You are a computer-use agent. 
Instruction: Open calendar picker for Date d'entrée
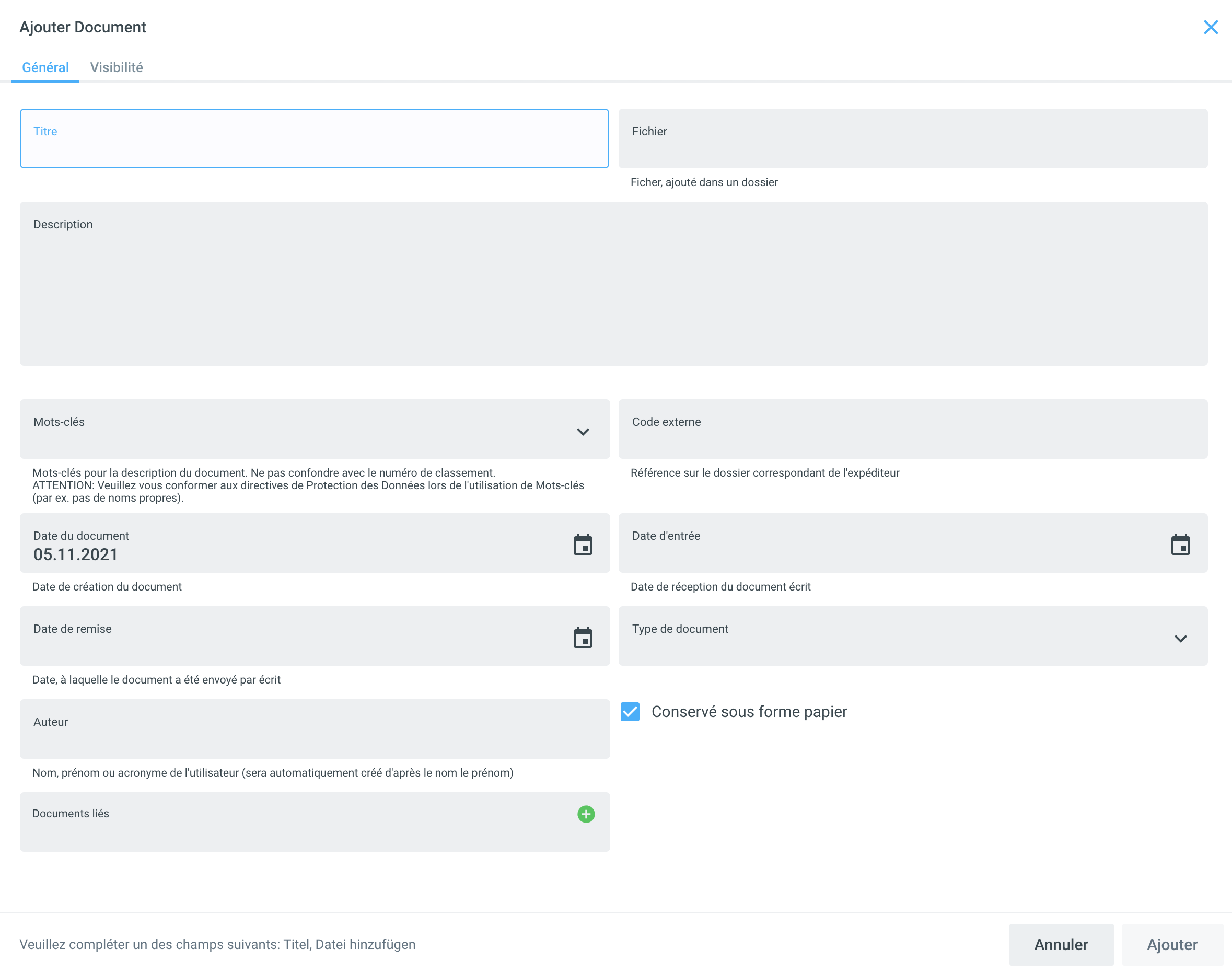(x=1180, y=545)
